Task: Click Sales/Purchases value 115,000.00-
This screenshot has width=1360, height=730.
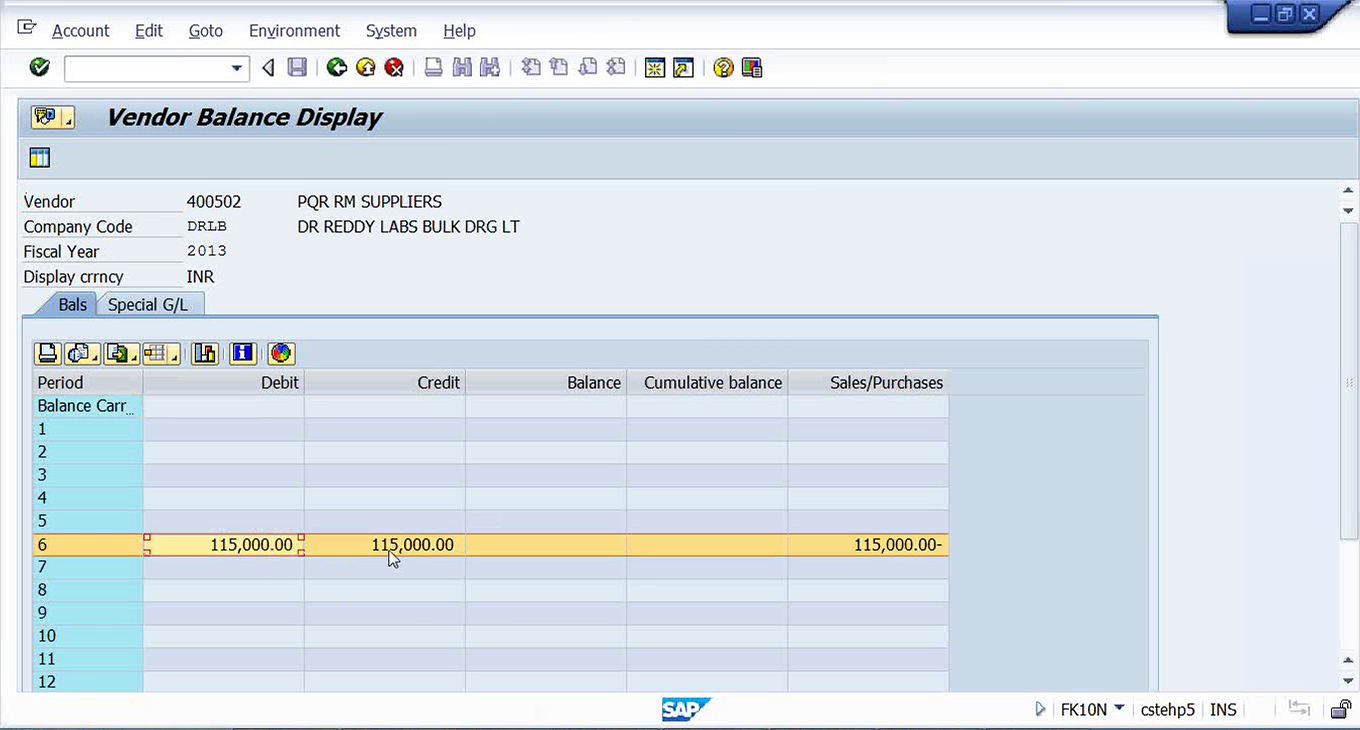Action: pos(868,545)
